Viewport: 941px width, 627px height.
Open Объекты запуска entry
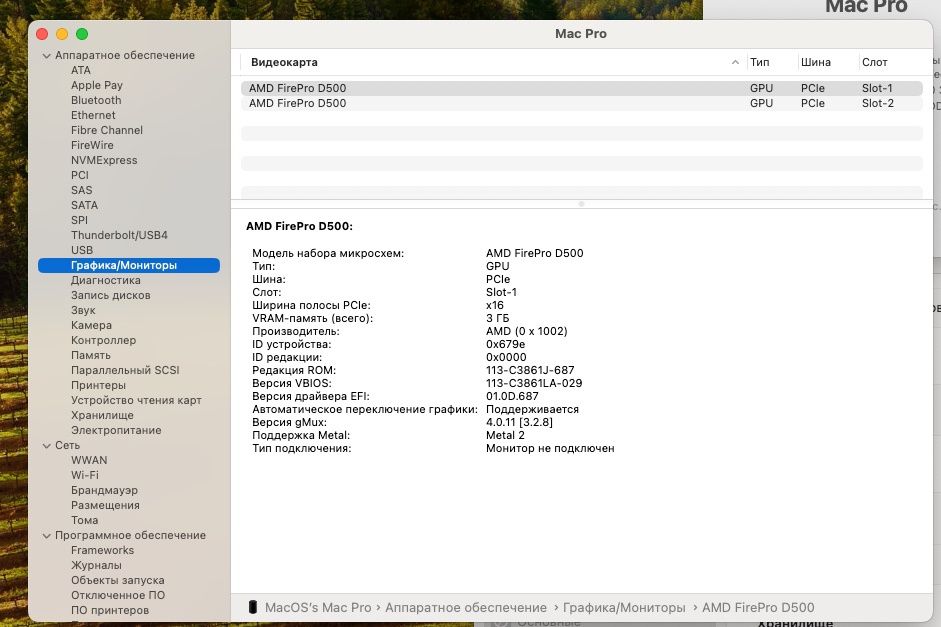click(118, 580)
